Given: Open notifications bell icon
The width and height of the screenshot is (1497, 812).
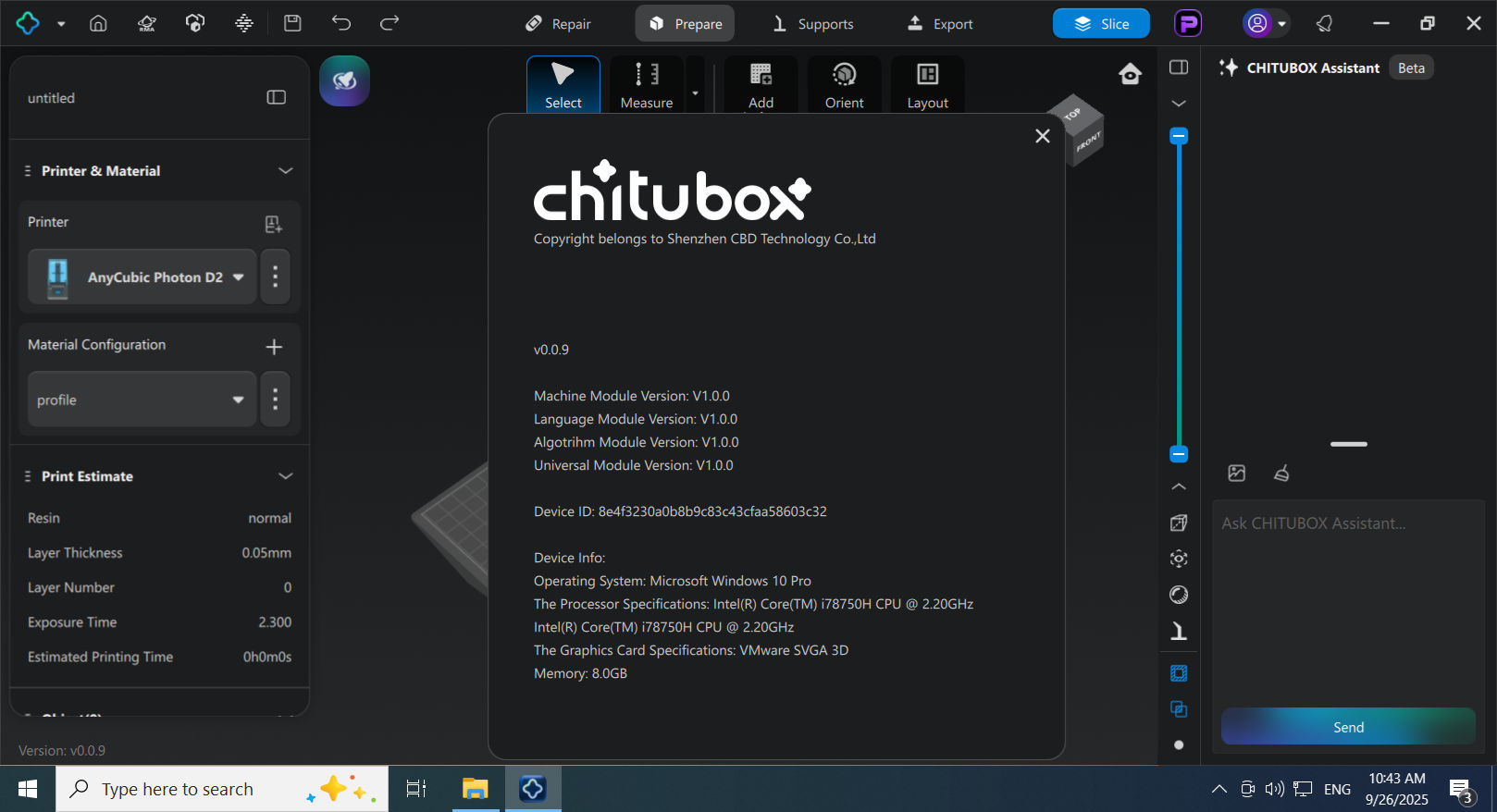Looking at the screenshot, I should 1325,23.
